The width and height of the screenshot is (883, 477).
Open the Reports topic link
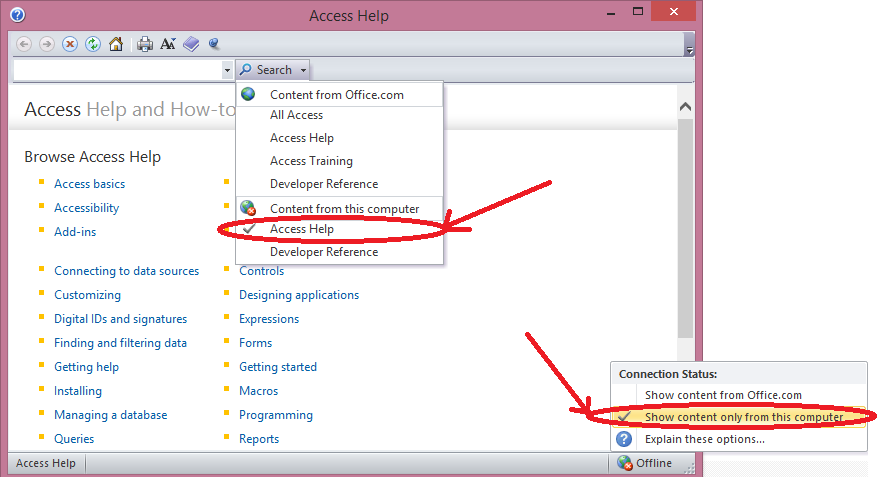(x=259, y=439)
